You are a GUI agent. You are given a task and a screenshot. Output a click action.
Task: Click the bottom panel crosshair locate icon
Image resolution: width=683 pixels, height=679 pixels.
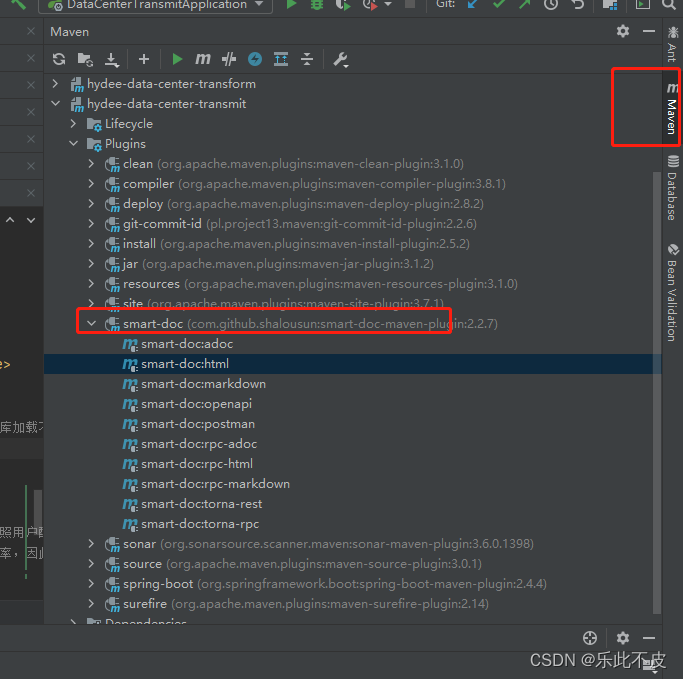(x=590, y=638)
